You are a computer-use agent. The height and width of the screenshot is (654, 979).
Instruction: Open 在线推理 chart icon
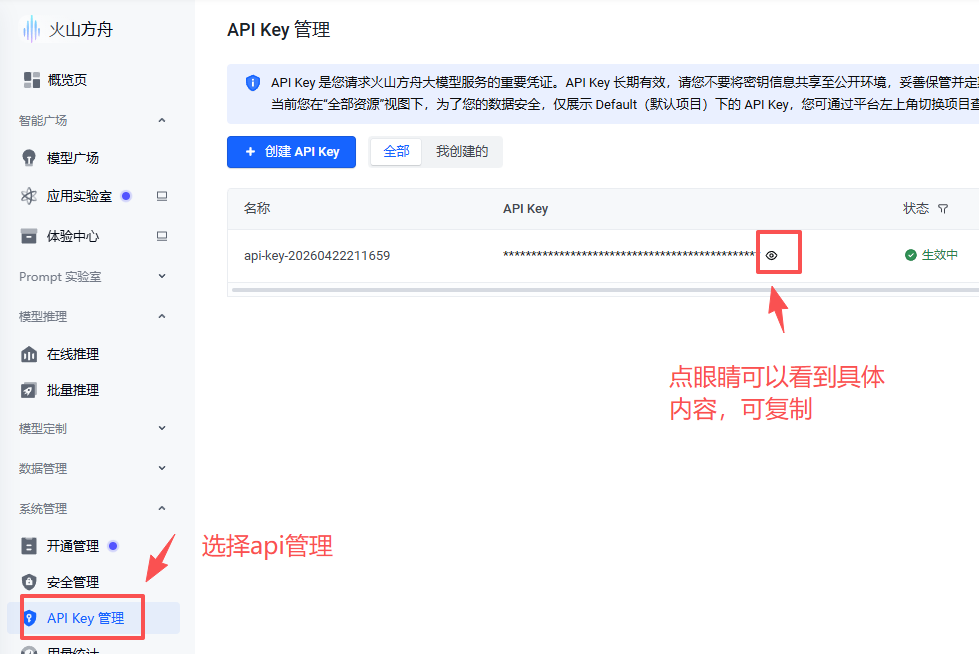click(30, 355)
